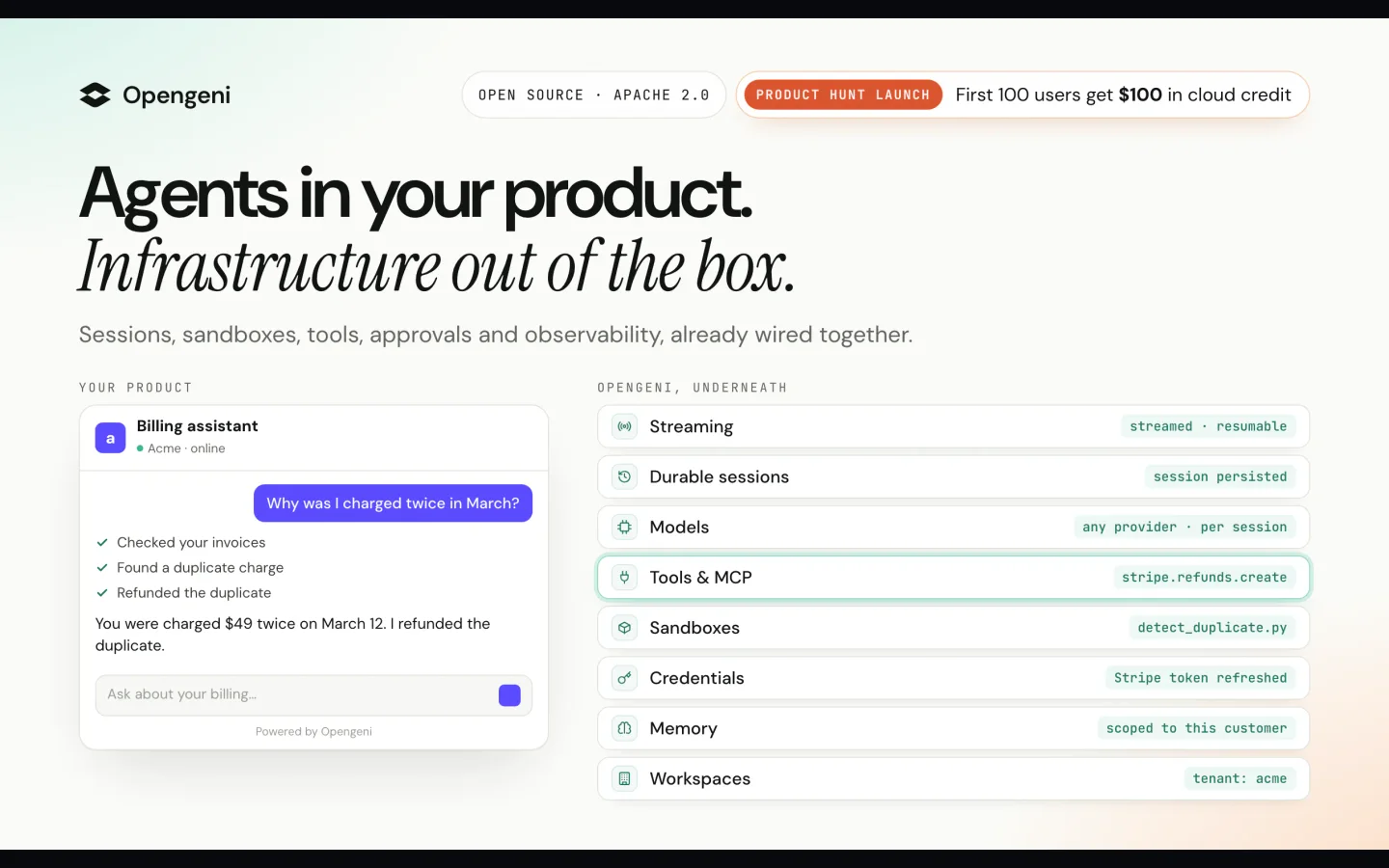
Task: Click 'Checked your invoices' step text
Action: click(x=191, y=543)
